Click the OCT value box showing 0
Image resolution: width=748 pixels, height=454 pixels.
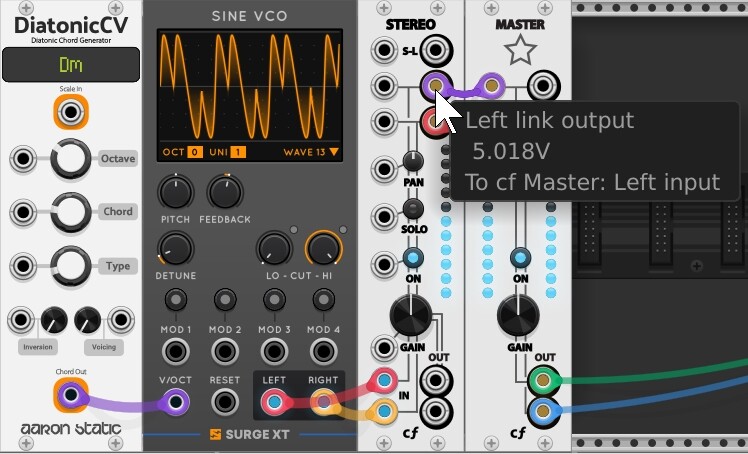195,152
